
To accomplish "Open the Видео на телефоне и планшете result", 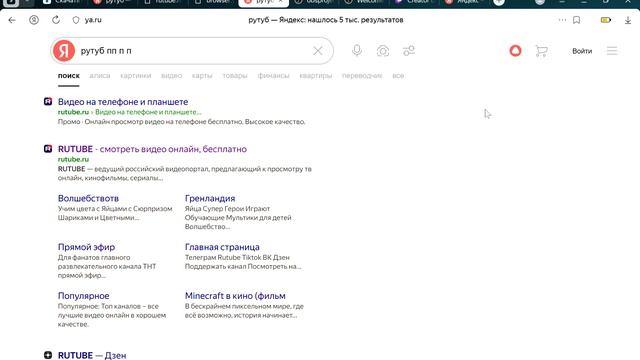I will (x=123, y=102).
